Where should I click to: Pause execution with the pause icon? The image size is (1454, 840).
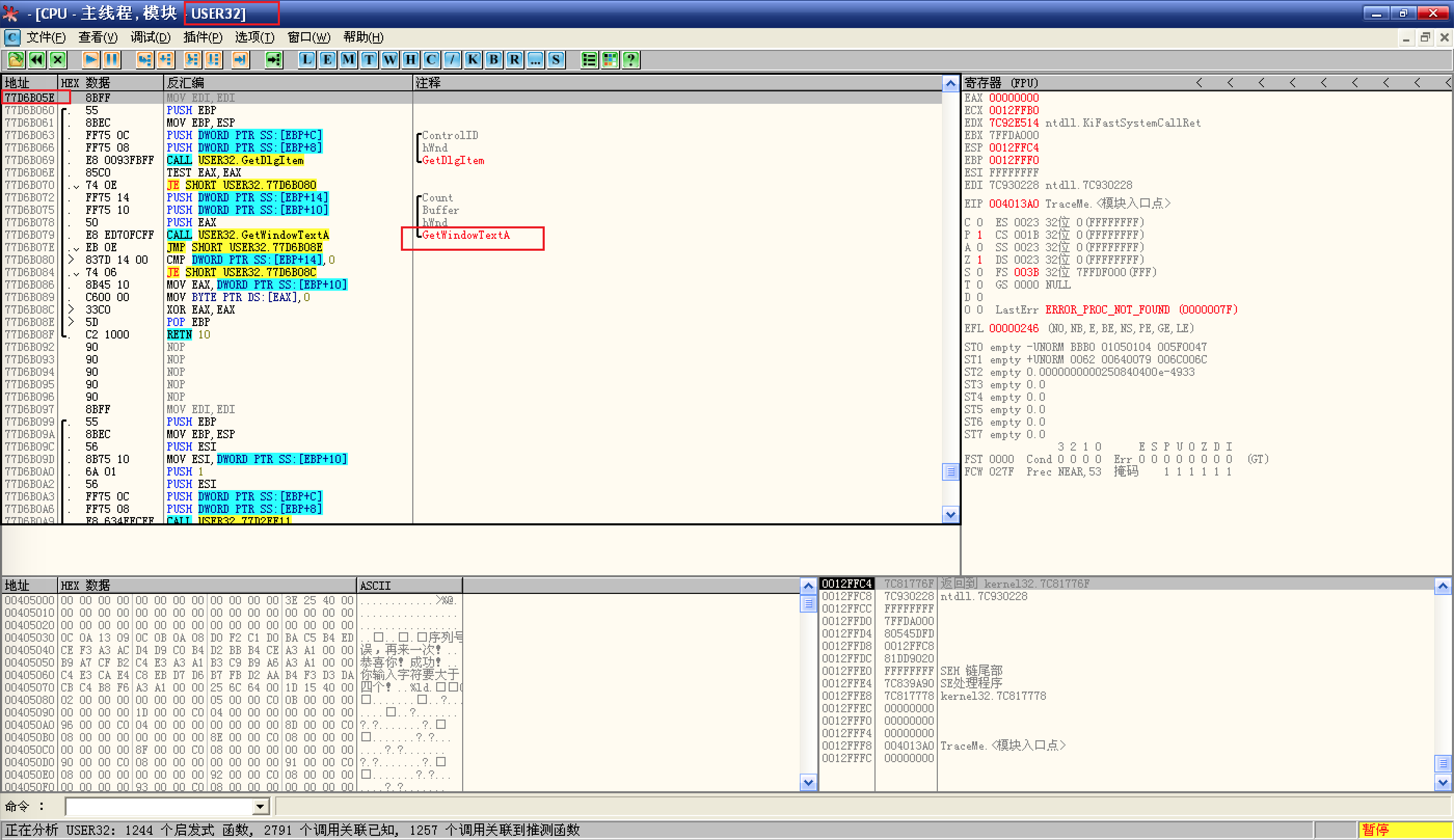[x=111, y=59]
